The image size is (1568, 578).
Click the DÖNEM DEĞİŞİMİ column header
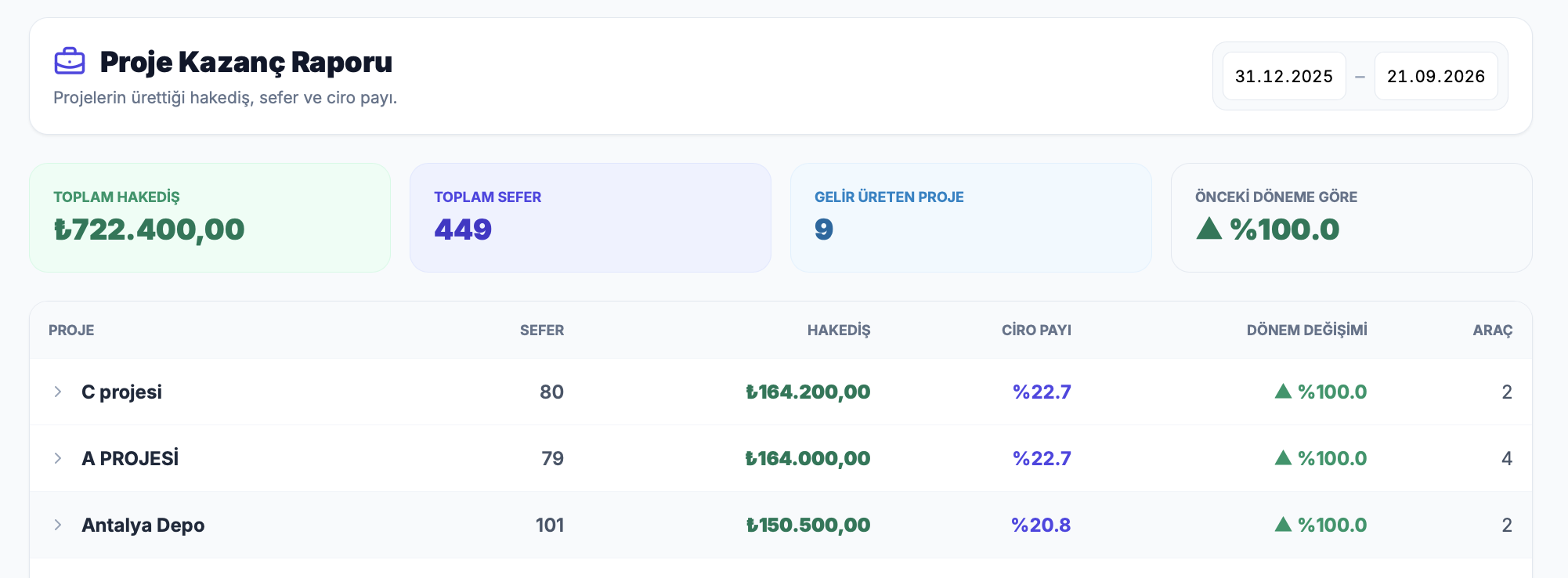(x=1307, y=331)
